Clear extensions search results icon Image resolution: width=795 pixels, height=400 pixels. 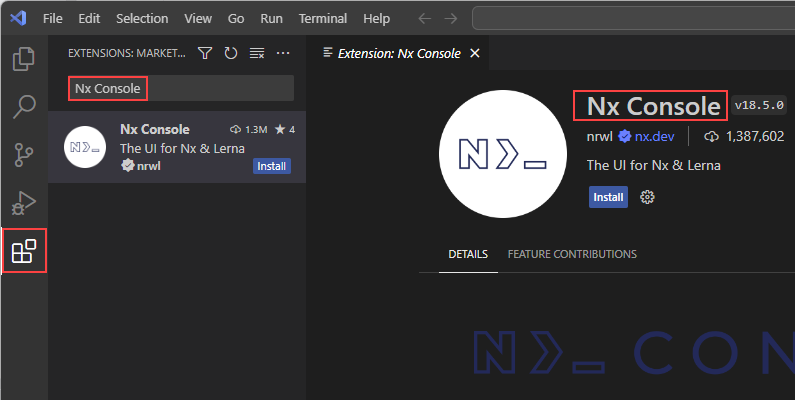coord(257,53)
